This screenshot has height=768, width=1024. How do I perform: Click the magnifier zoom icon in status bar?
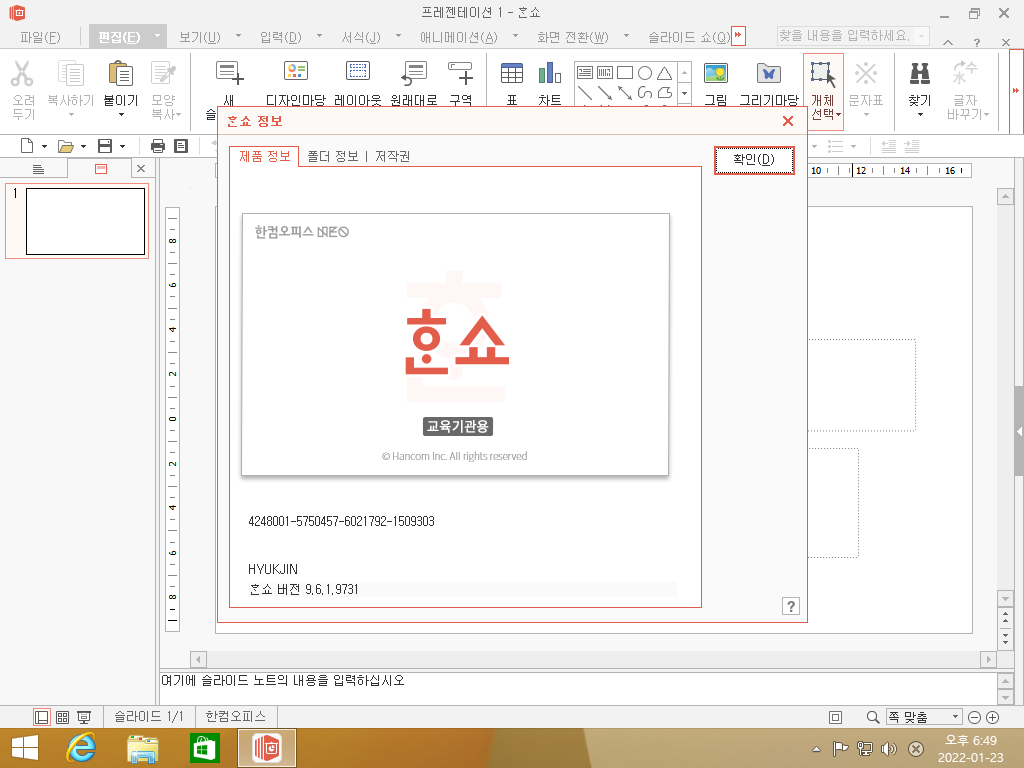click(872, 717)
